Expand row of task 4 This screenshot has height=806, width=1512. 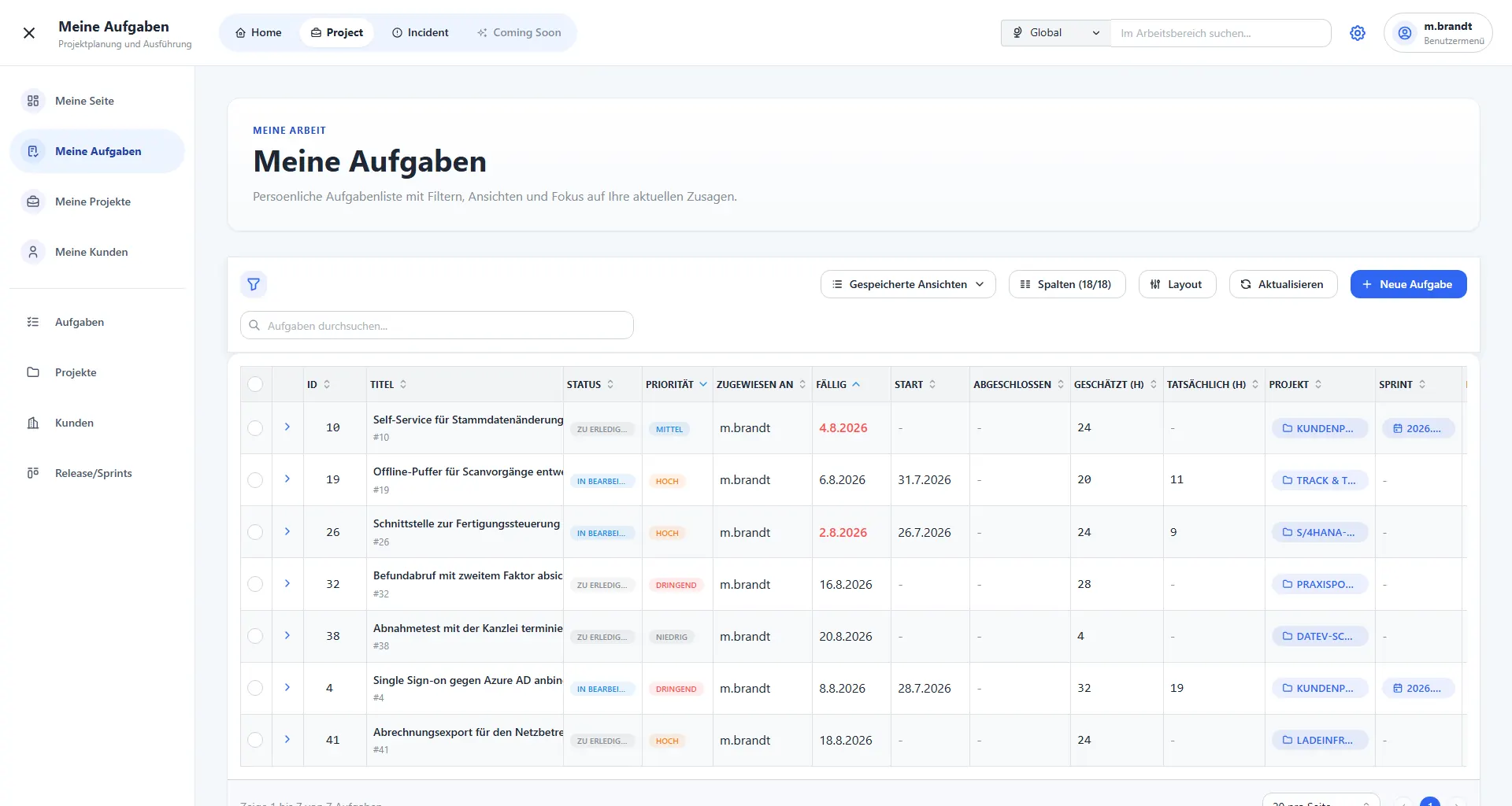click(287, 687)
